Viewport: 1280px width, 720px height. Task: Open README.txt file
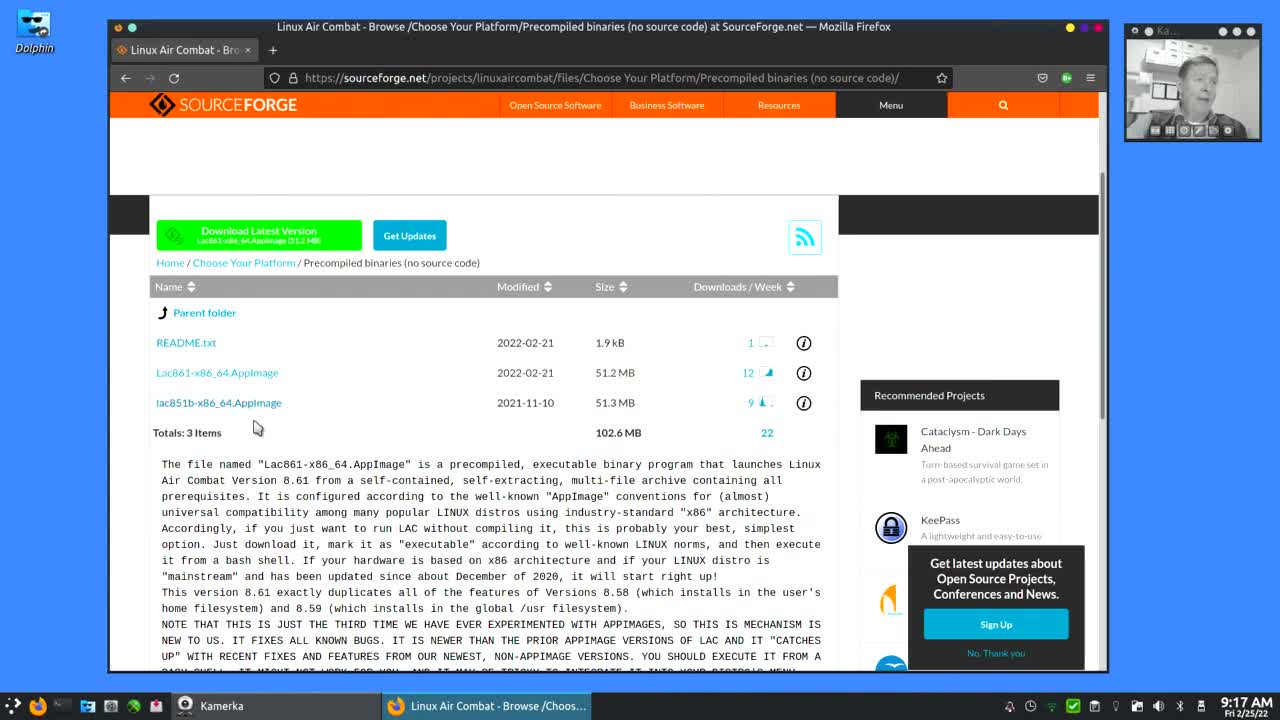(x=186, y=343)
